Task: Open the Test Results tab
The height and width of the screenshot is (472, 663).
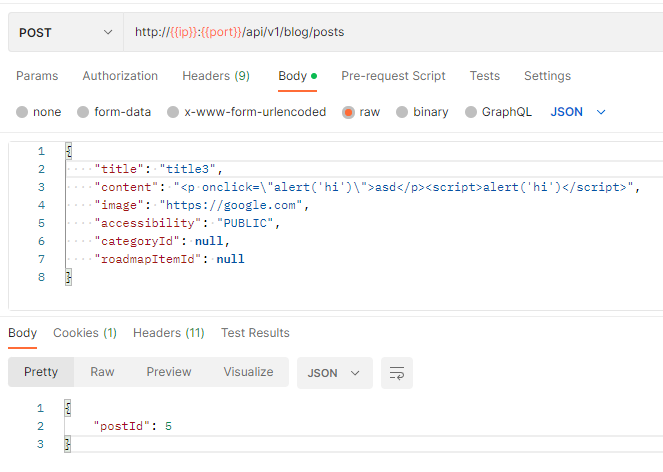Action: point(255,333)
